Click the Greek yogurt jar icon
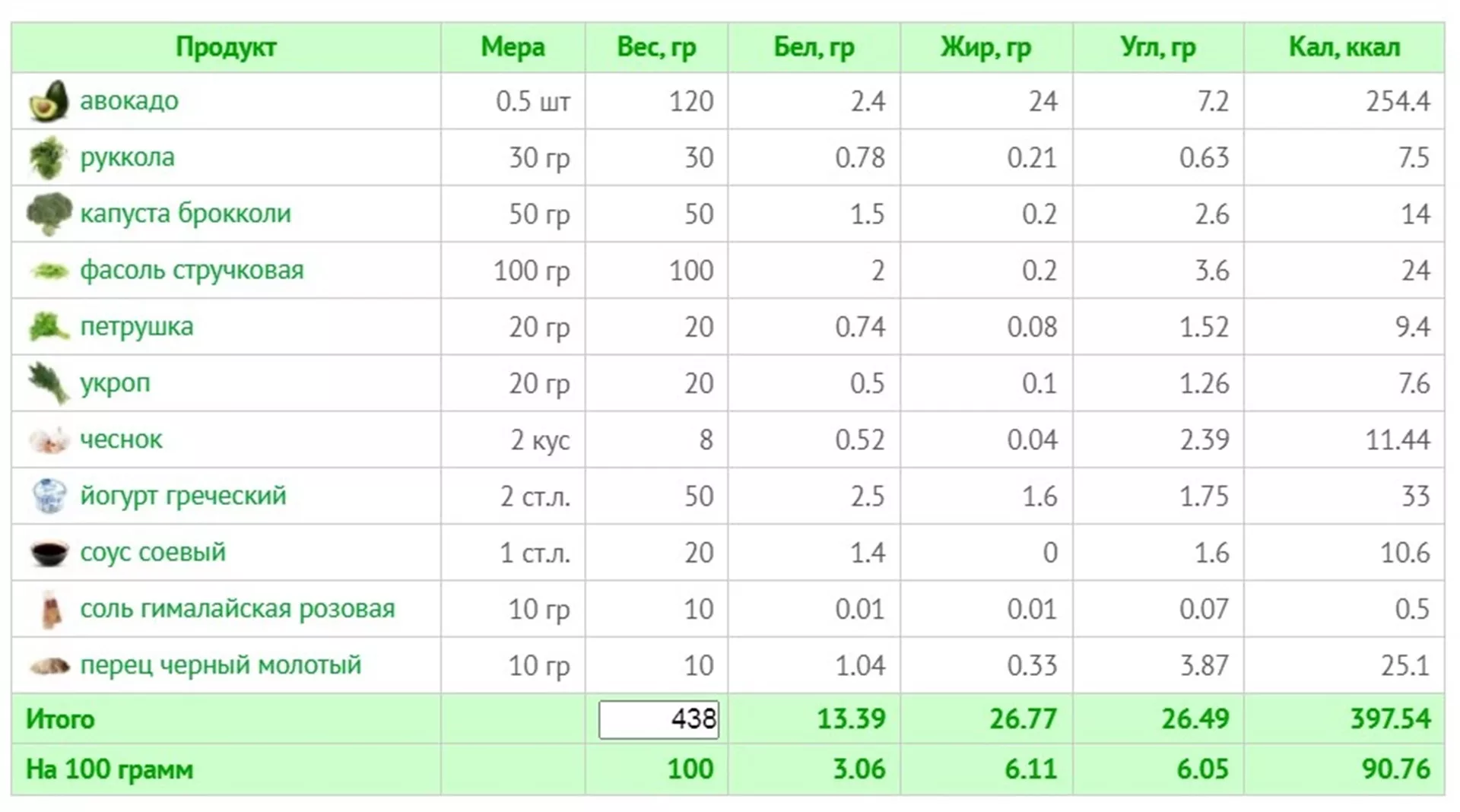The height and width of the screenshot is (812, 1460). tap(49, 496)
